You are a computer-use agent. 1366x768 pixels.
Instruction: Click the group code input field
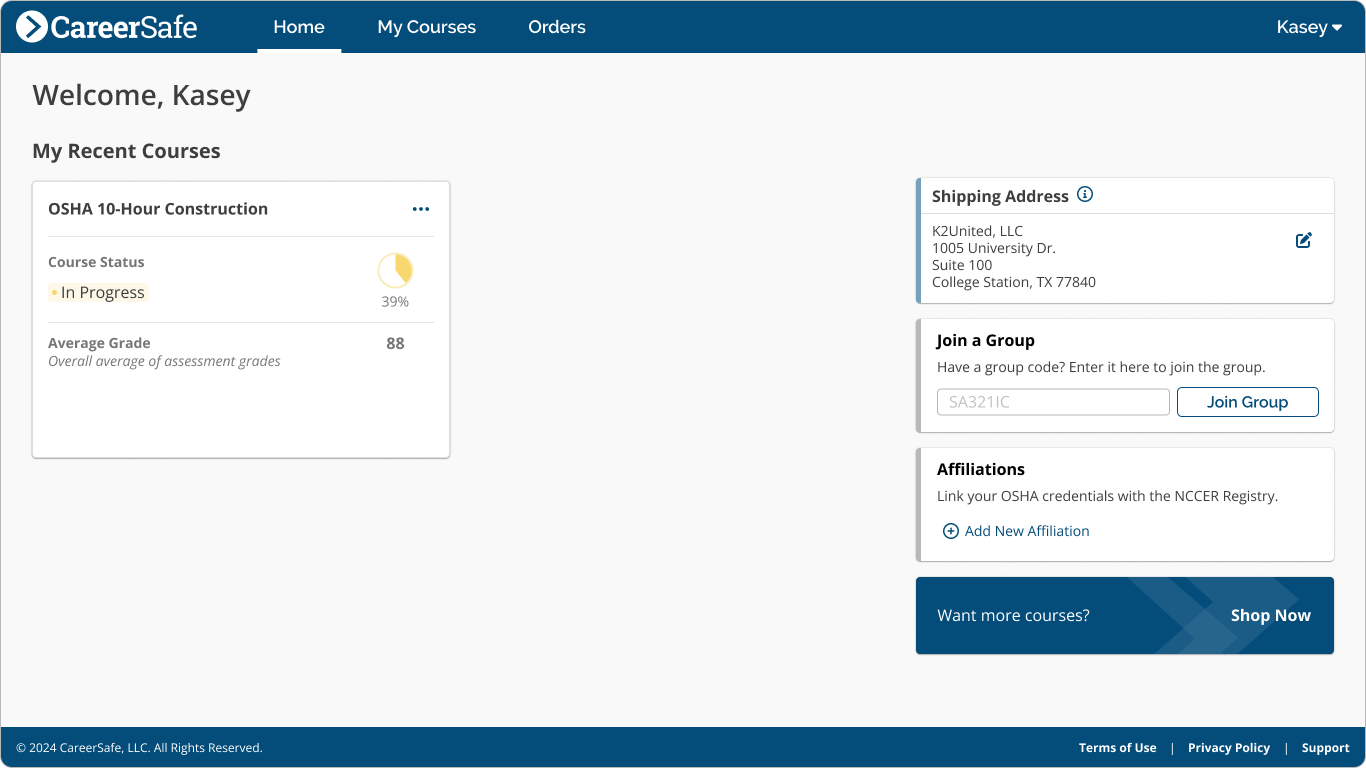pyautogui.click(x=1052, y=402)
